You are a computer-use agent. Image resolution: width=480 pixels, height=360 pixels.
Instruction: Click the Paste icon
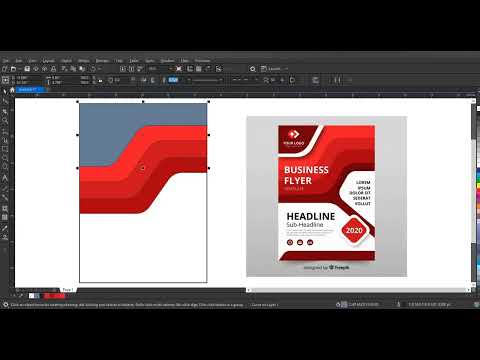tap(82, 69)
